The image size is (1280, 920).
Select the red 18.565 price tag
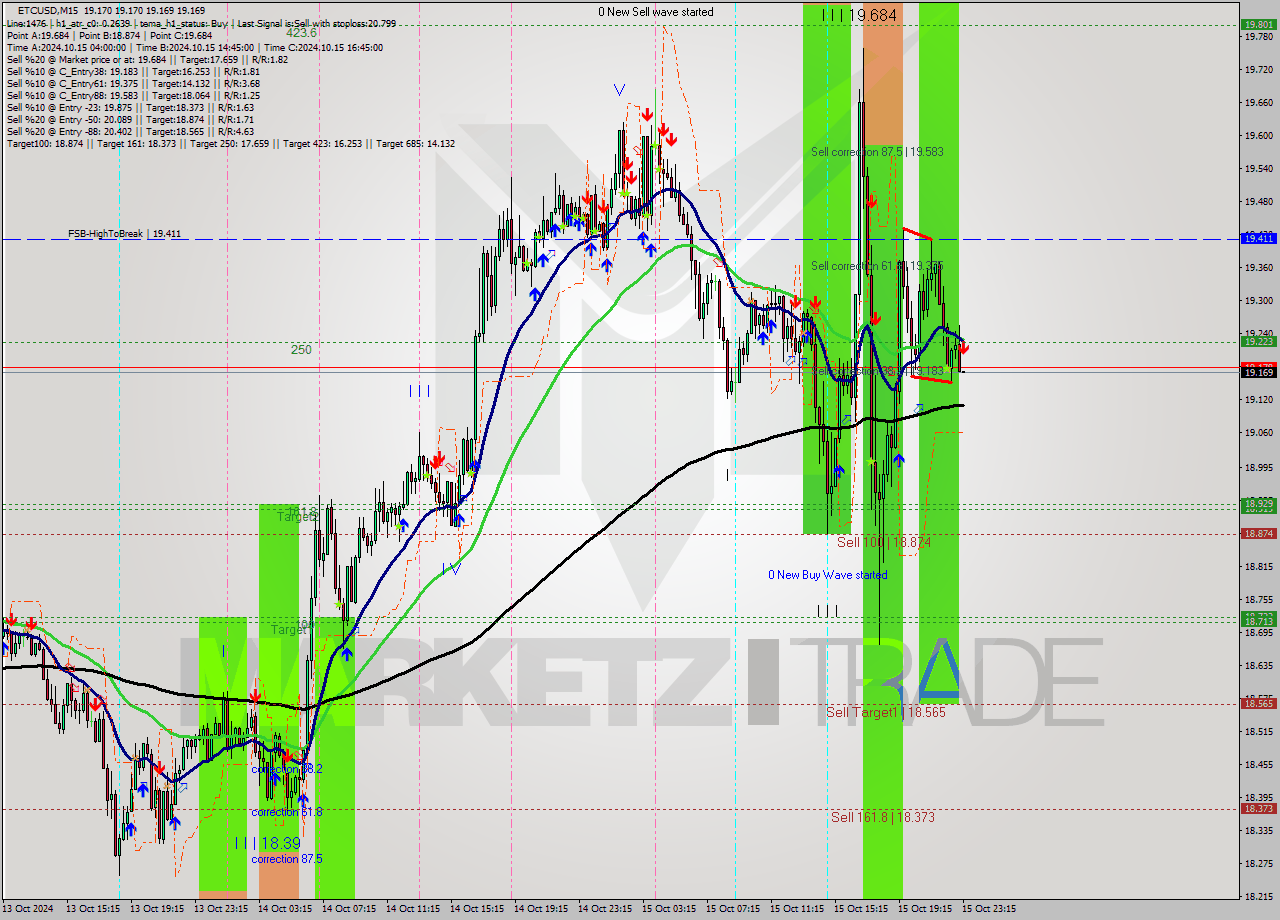[1257, 703]
